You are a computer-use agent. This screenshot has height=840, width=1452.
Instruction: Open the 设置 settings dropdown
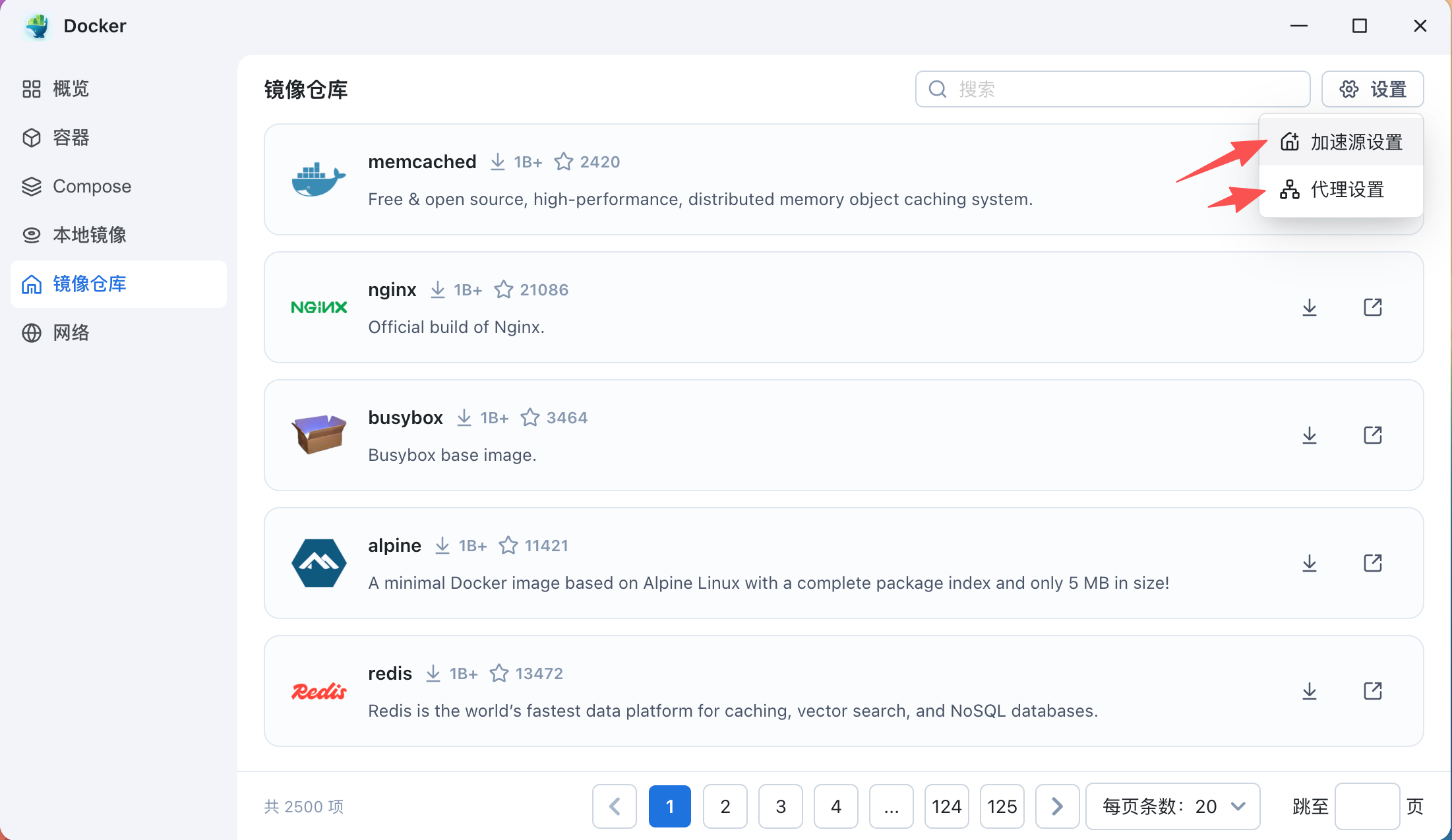[x=1372, y=89]
